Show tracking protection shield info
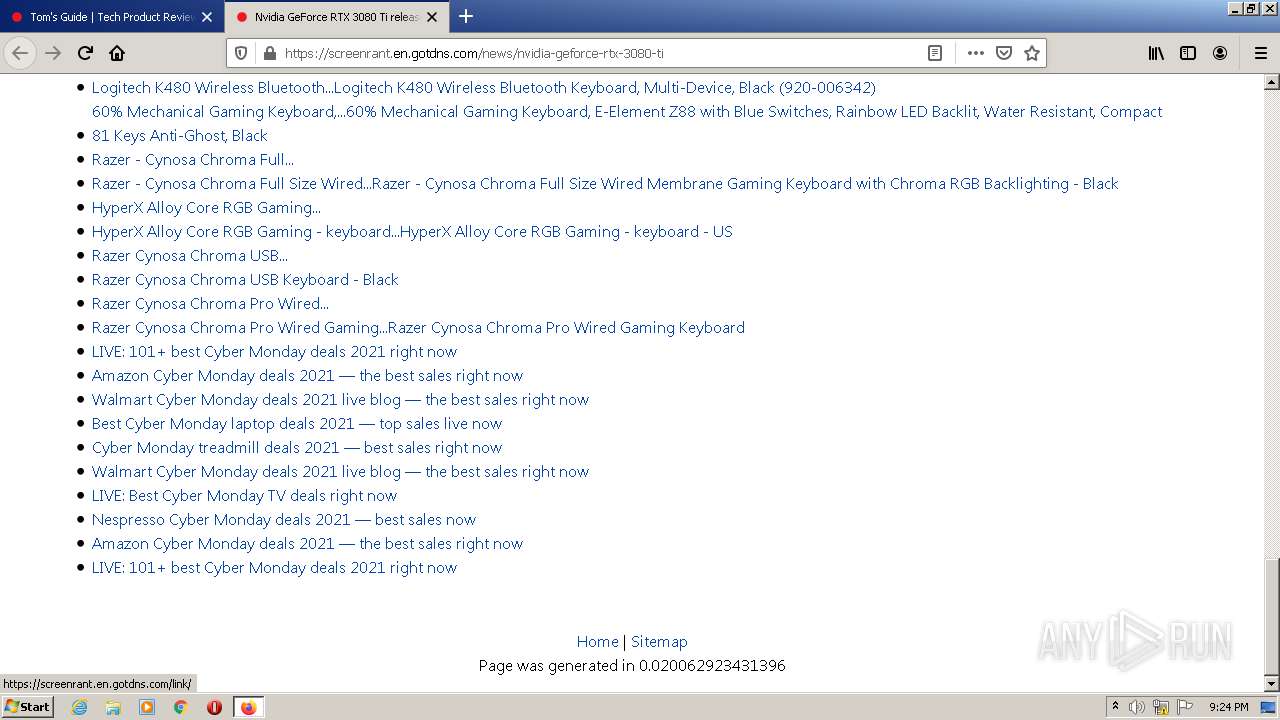The image size is (1280, 720). coord(240,53)
